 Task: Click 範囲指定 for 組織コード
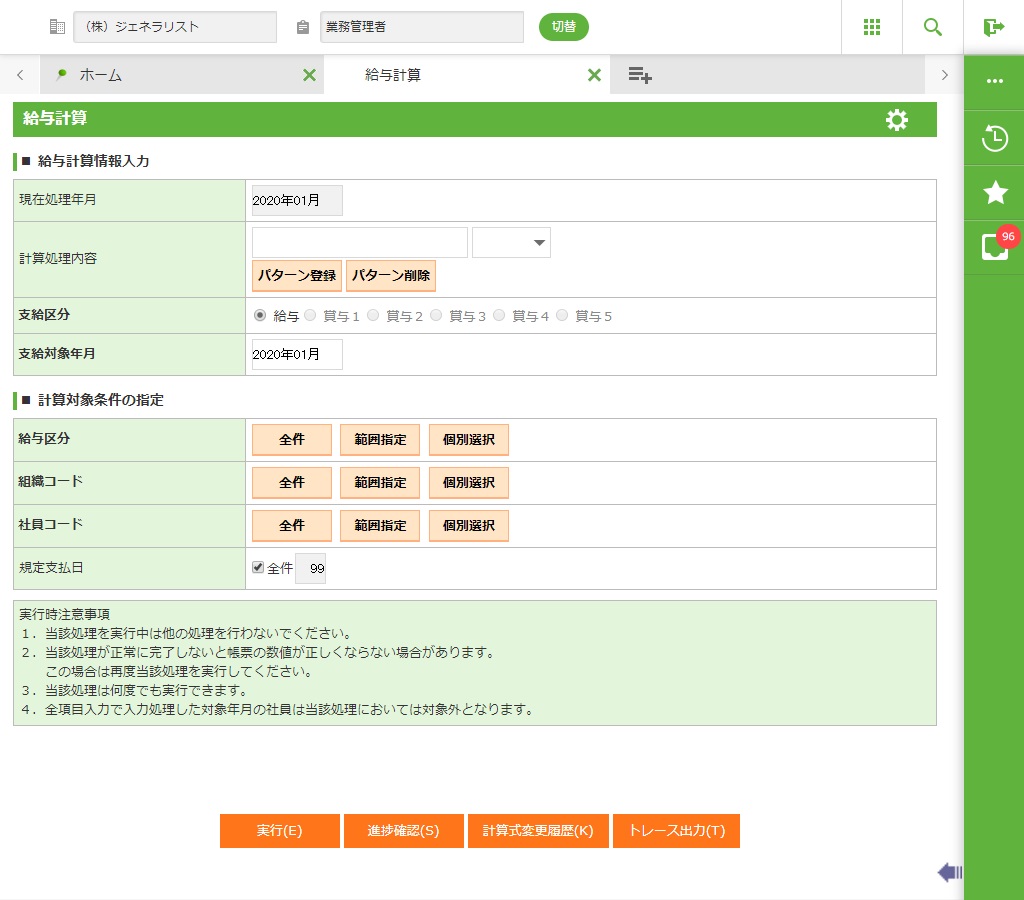coord(380,483)
